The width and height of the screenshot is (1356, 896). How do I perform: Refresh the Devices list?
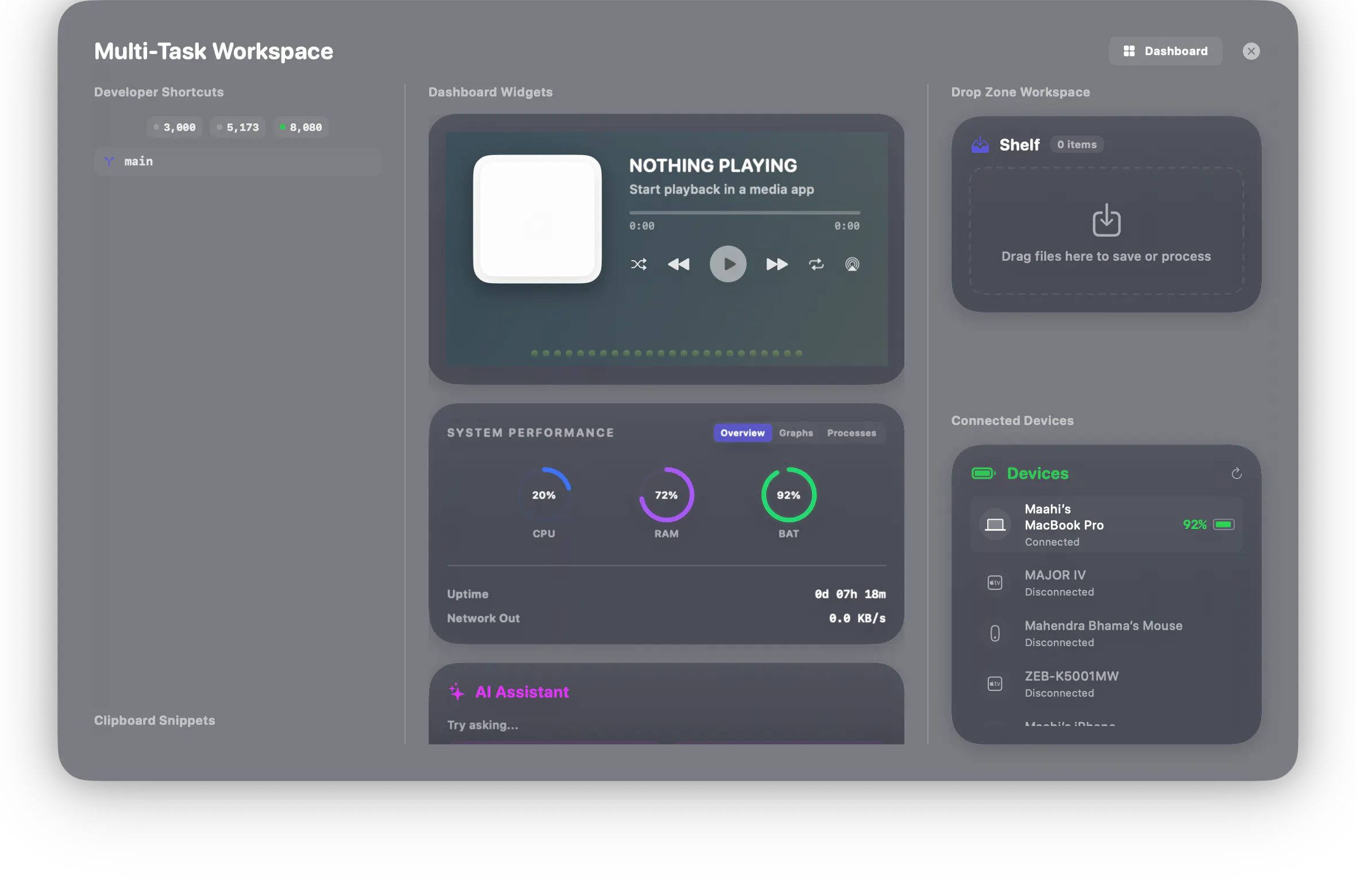pyautogui.click(x=1236, y=473)
